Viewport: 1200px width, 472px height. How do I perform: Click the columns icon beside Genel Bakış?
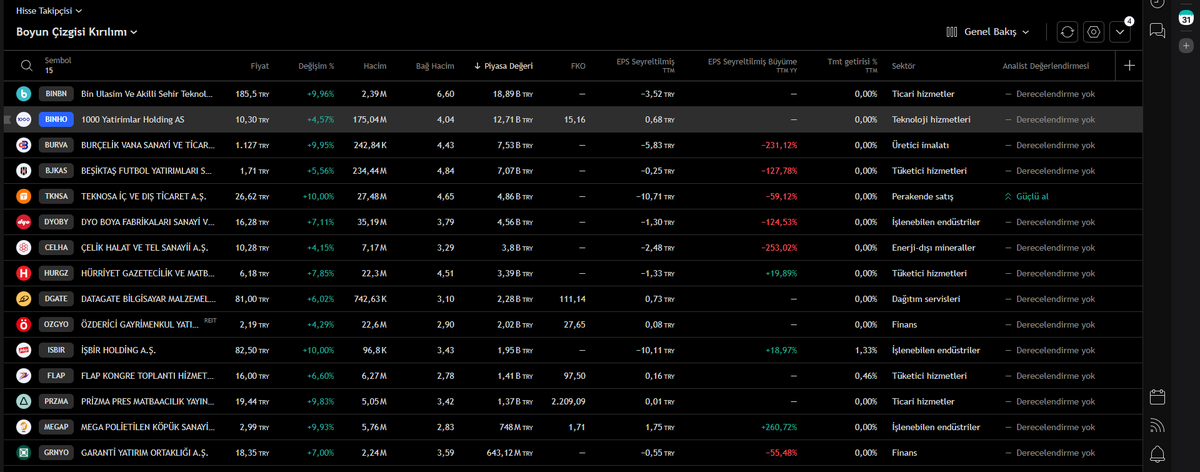(x=952, y=32)
